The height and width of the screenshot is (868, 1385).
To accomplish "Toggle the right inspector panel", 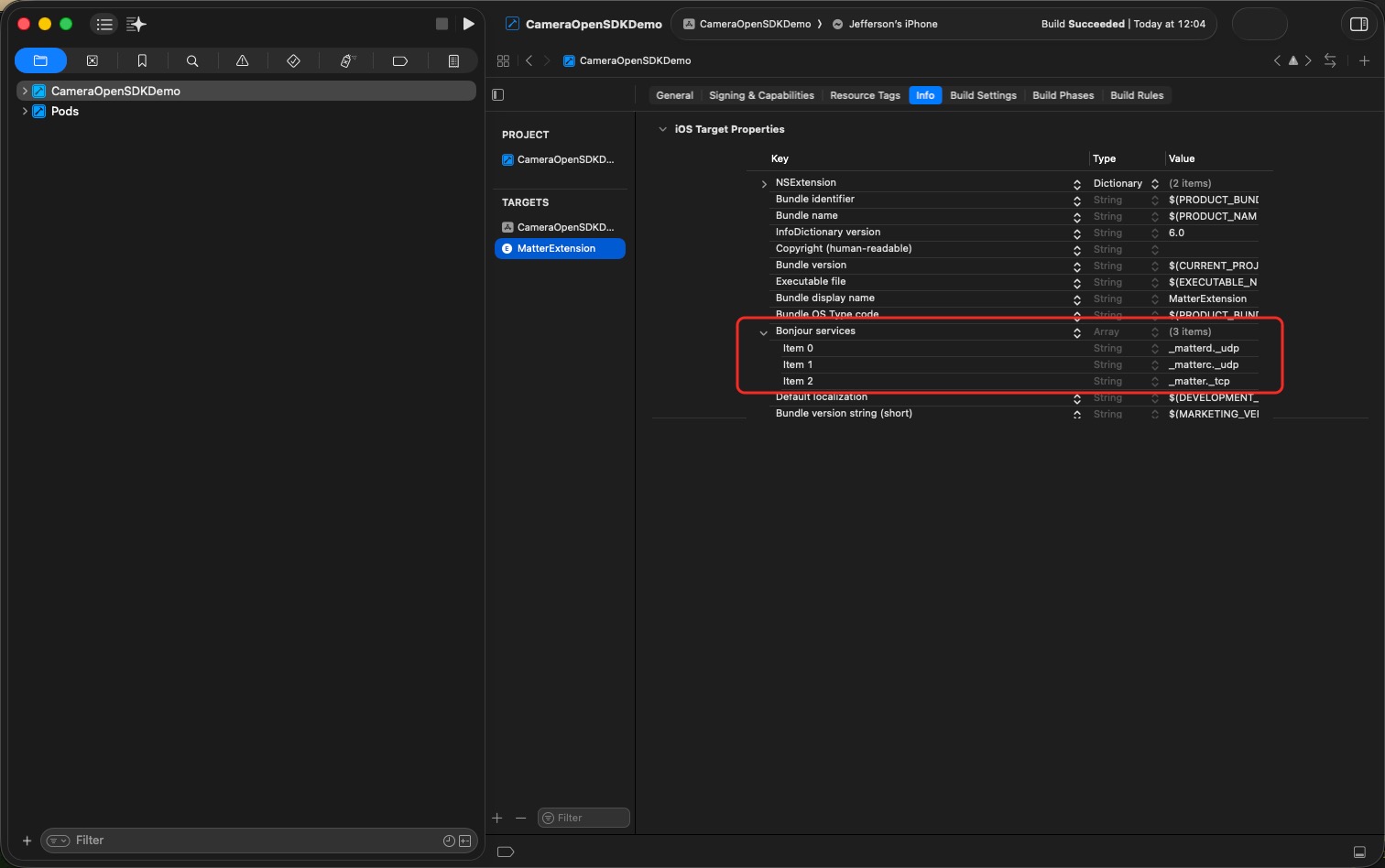I will tap(1358, 24).
